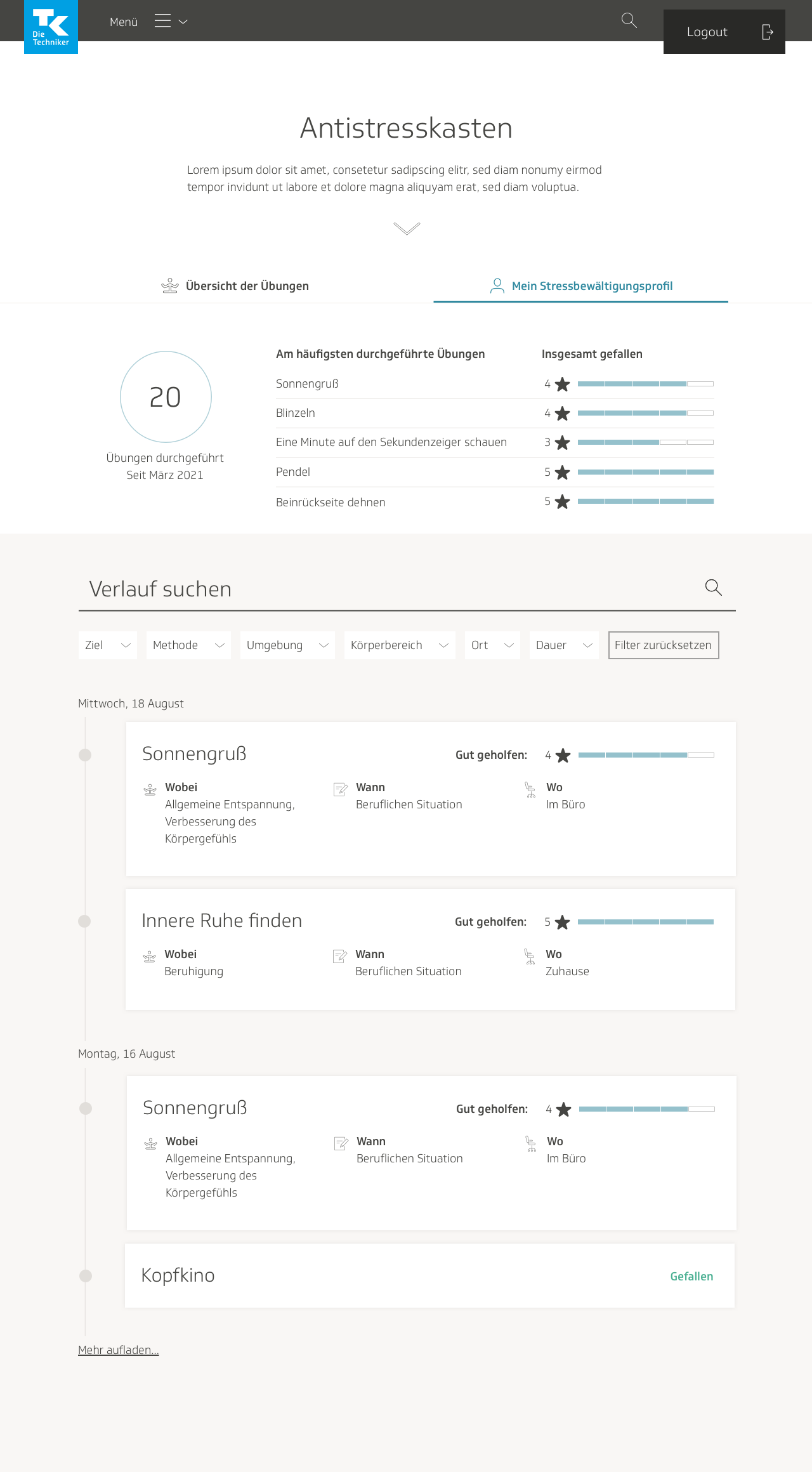812x1472 pixels.
Task: Expand the description chevron under the intro text
Action: tap(407, 228)
